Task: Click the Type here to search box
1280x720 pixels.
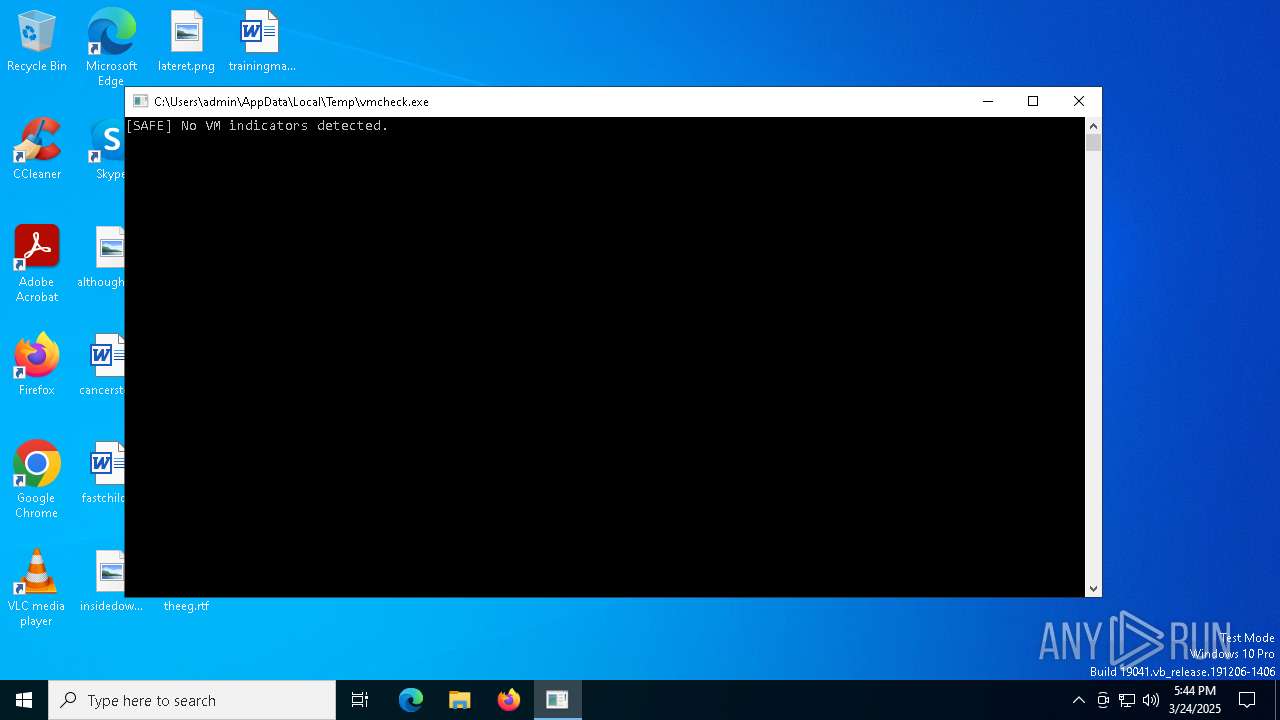Action: click(x=192, y=700)
